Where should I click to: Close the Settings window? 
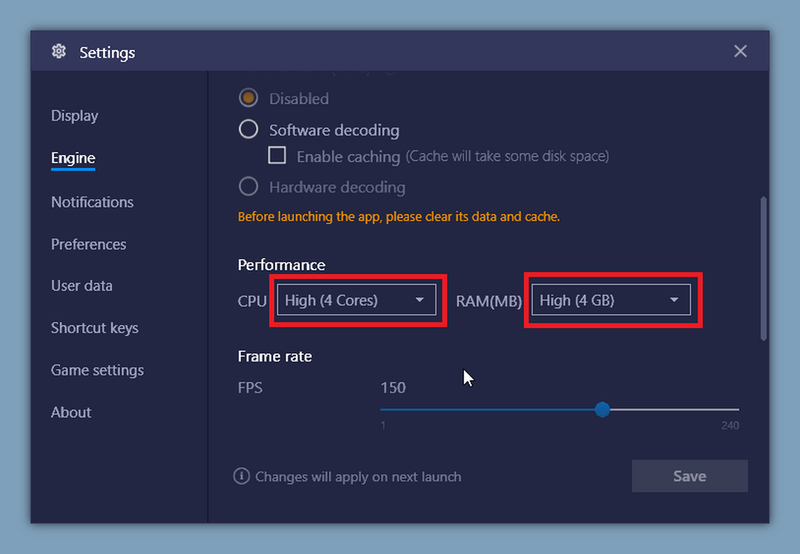tap(740, 51)
